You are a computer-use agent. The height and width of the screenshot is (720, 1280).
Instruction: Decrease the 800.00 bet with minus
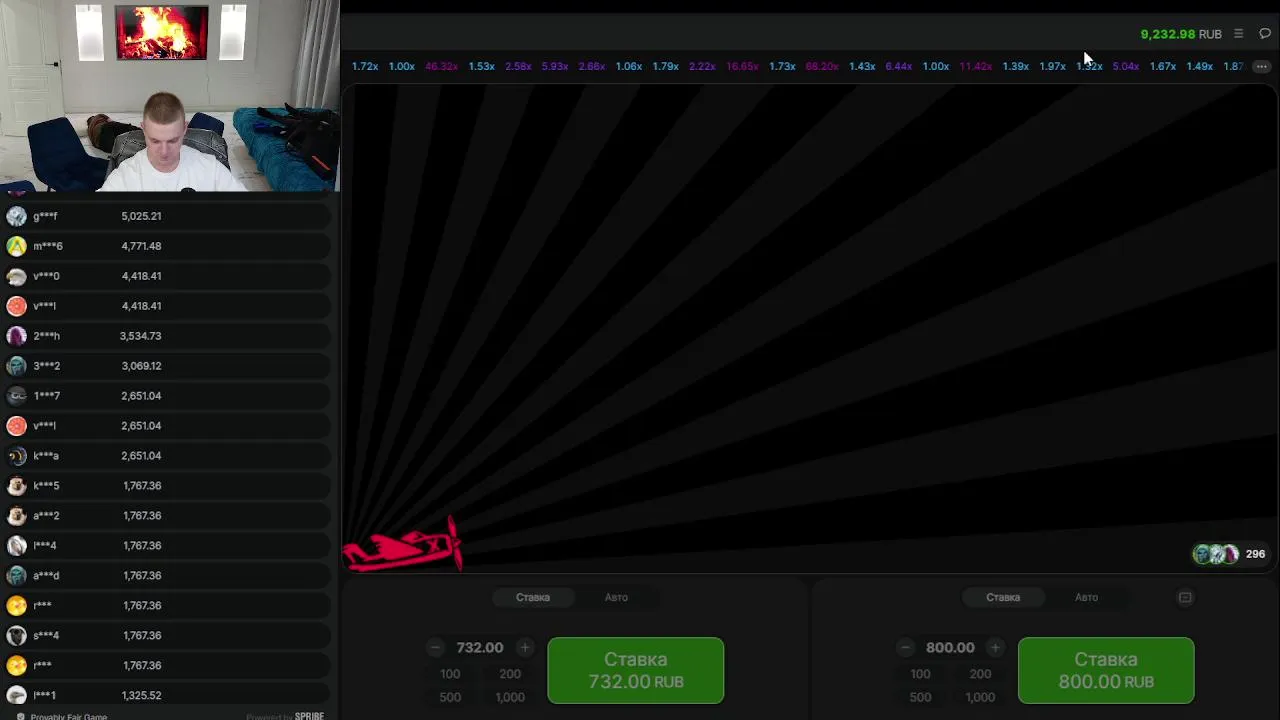905,648
